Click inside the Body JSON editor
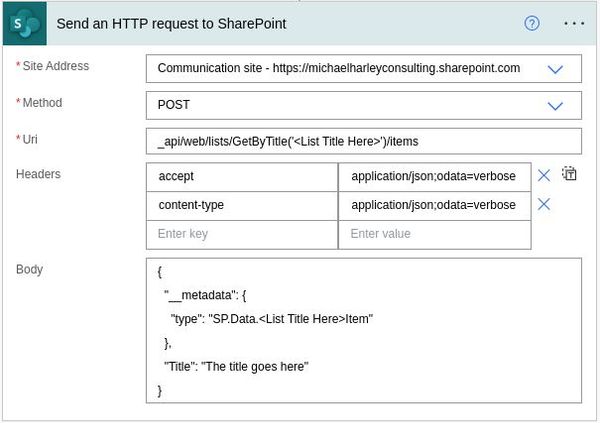The height and width of the screenshot is (423, 600). coord(364,331)
